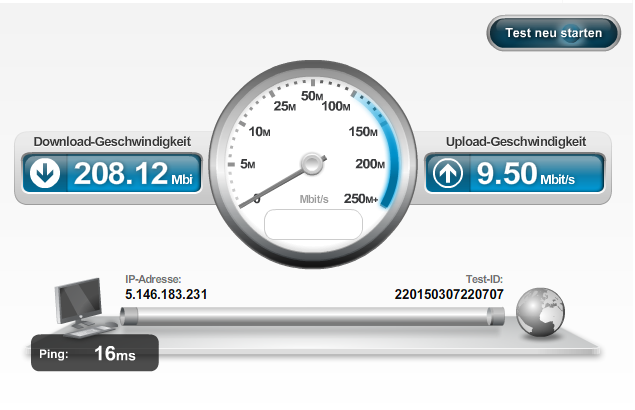This screenshot has height=410, width=635.
Task: Select the IP address 5.146.183.231
Action: click(x=166, y=294)
